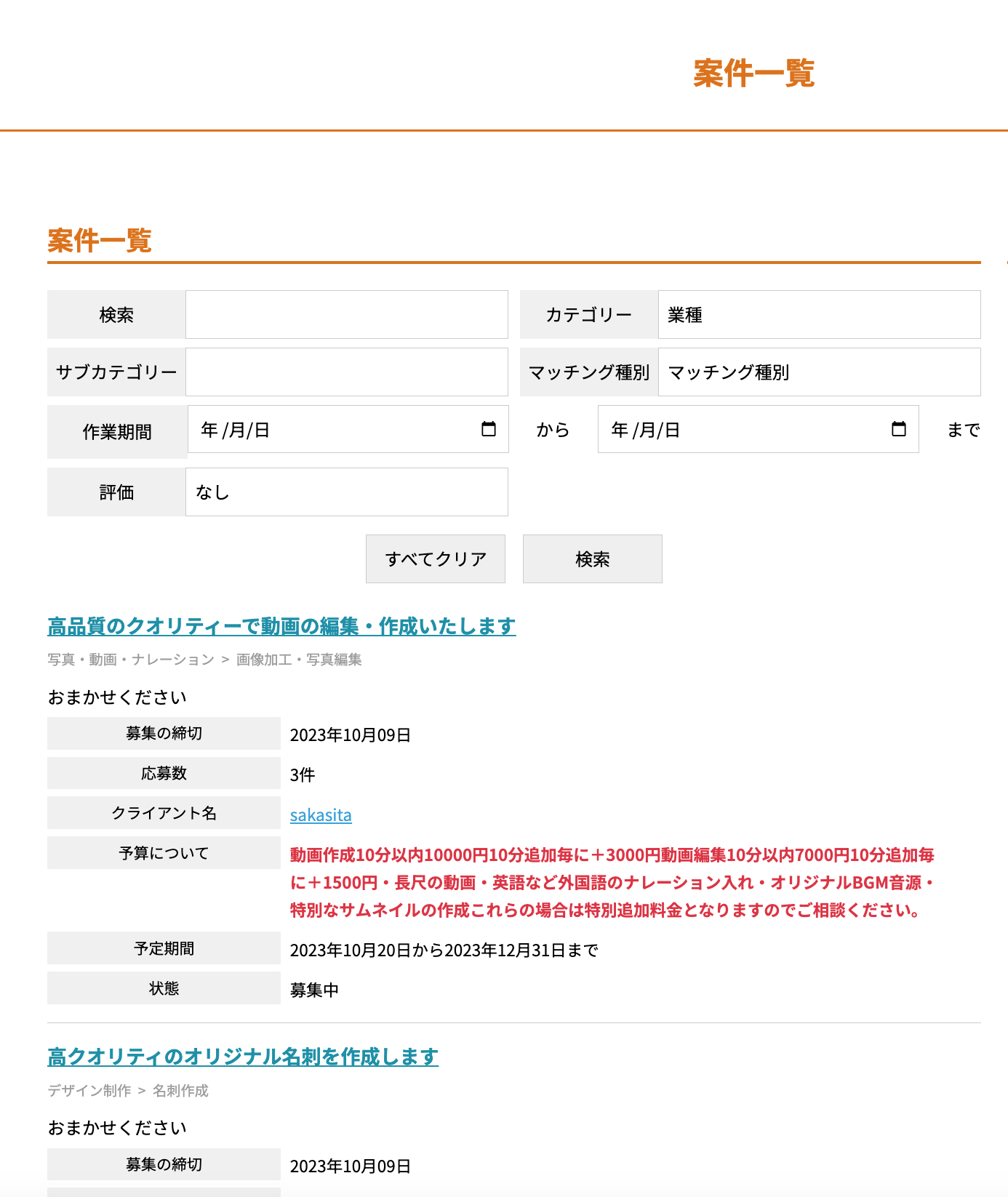Select the 年 segment in start date
Viewport: 1008px width, 1197px height.
tap(209, 430)
